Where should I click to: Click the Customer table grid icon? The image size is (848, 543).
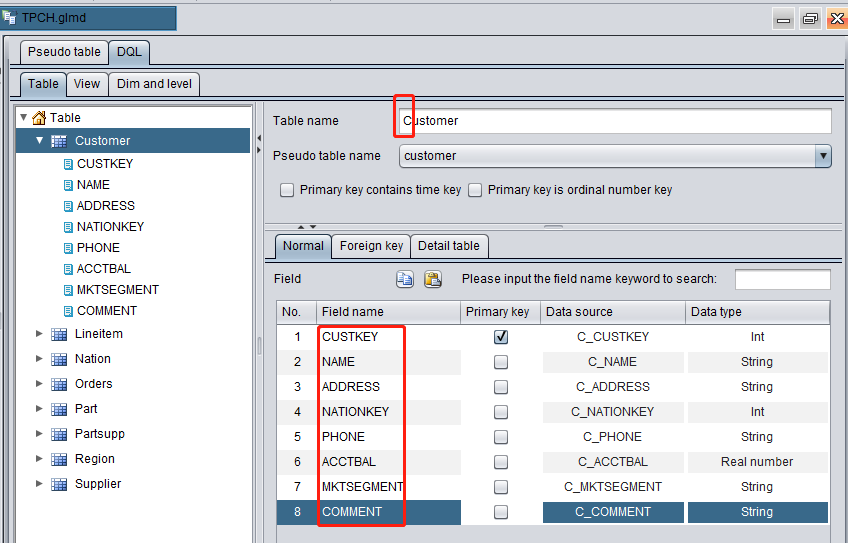point(59,141)
